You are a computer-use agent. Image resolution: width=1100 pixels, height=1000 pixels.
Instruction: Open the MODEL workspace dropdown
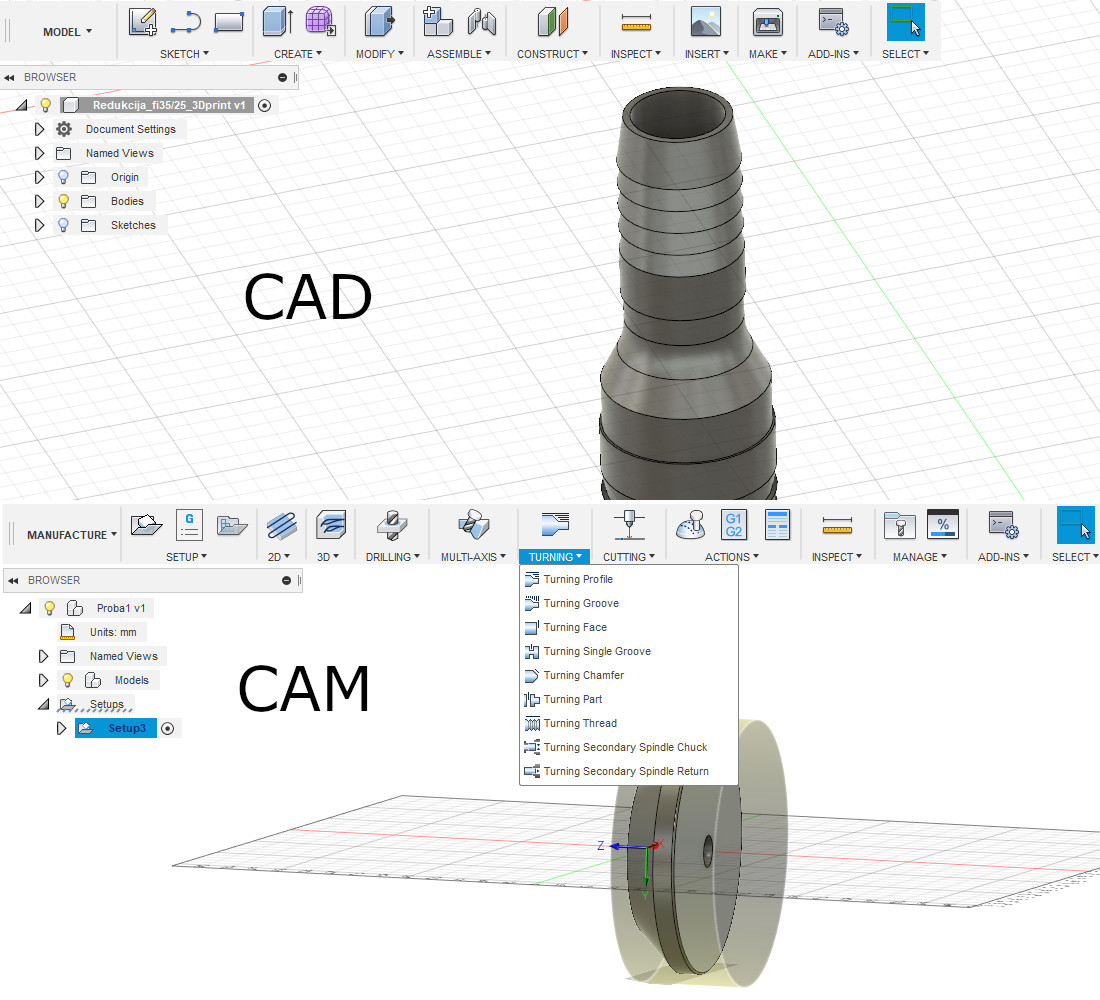68,32
